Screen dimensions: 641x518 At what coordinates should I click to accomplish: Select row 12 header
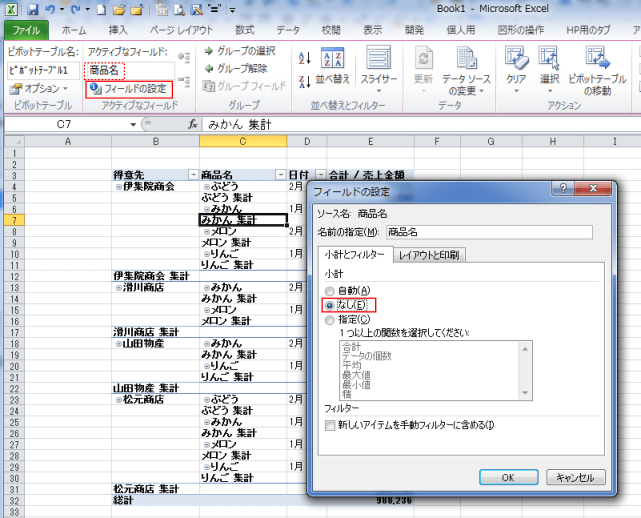[14, 276]
